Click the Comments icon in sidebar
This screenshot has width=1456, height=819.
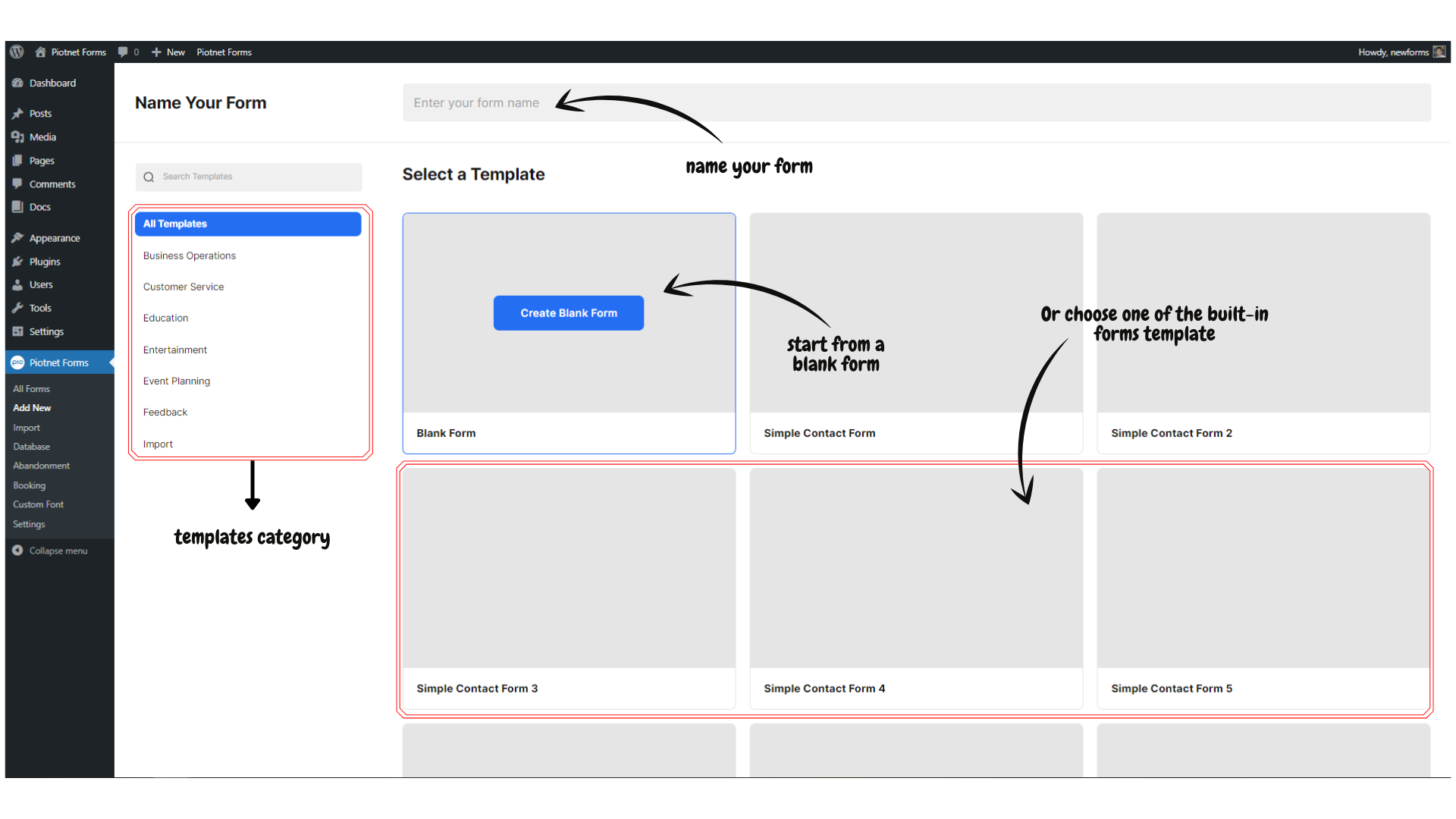tap(17, 184)
